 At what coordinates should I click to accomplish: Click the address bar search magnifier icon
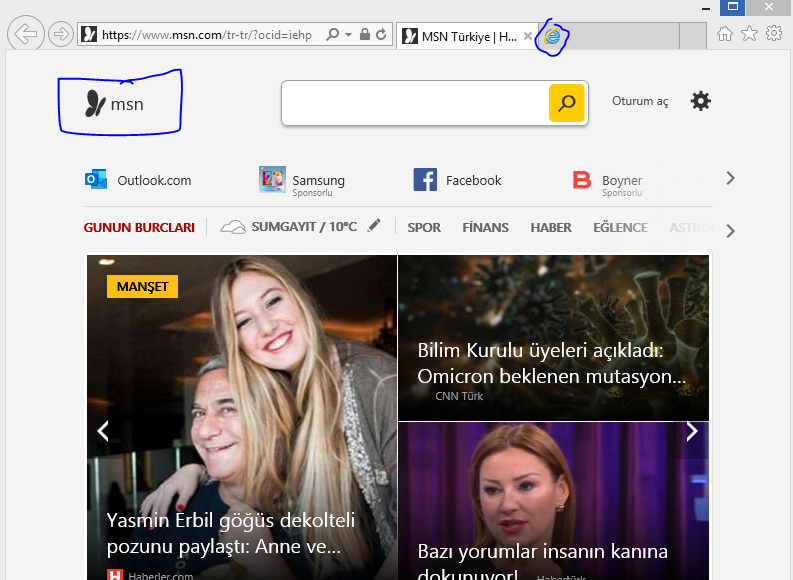(332, 34)
